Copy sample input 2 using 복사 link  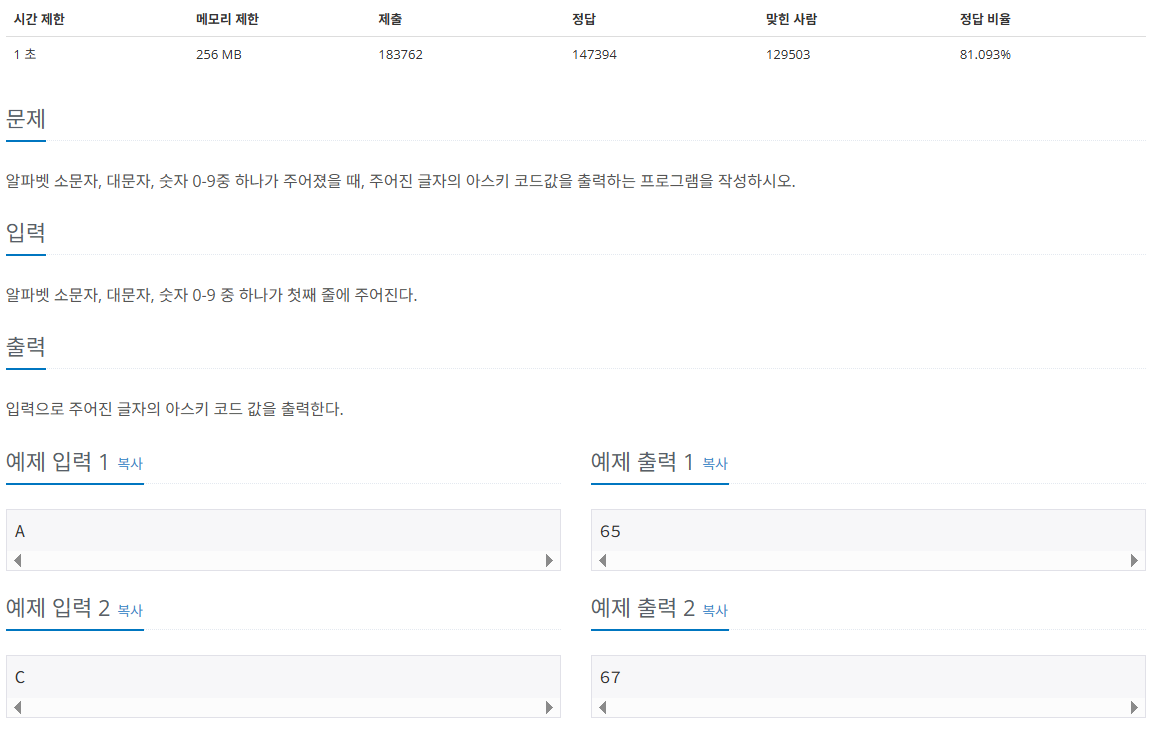tap(131, 610)
